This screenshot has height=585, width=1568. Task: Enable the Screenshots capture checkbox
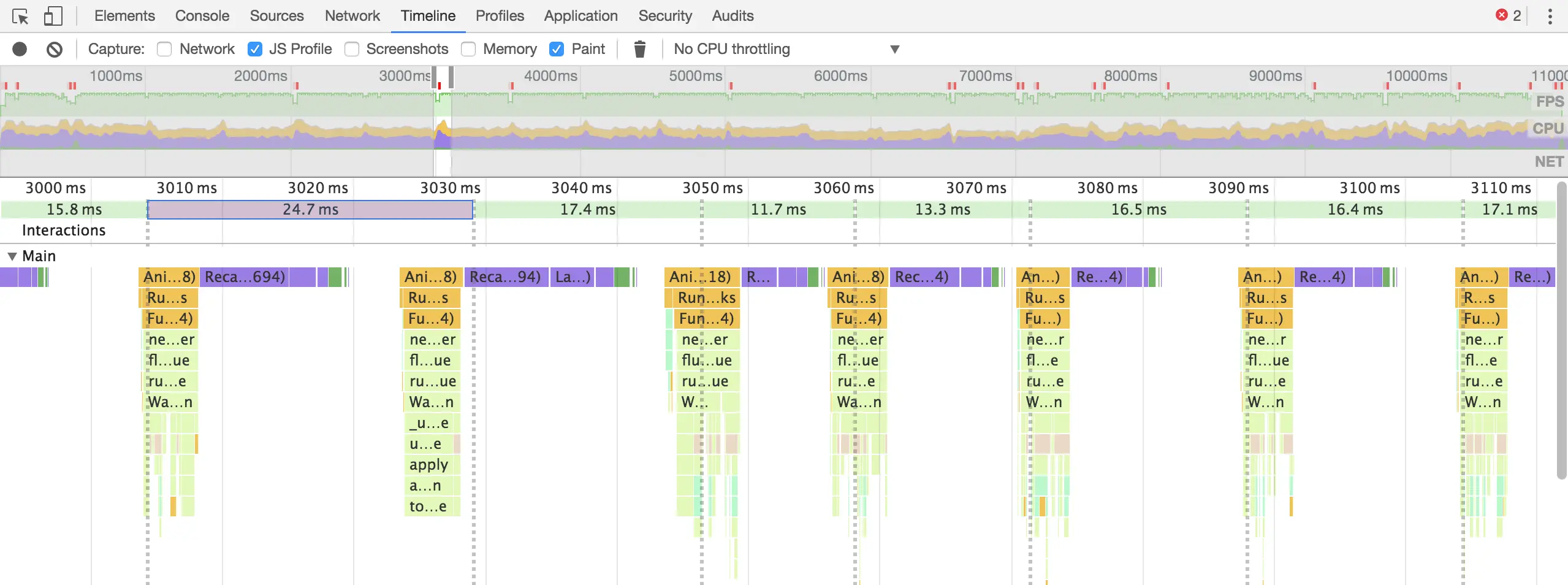point(352,49)
